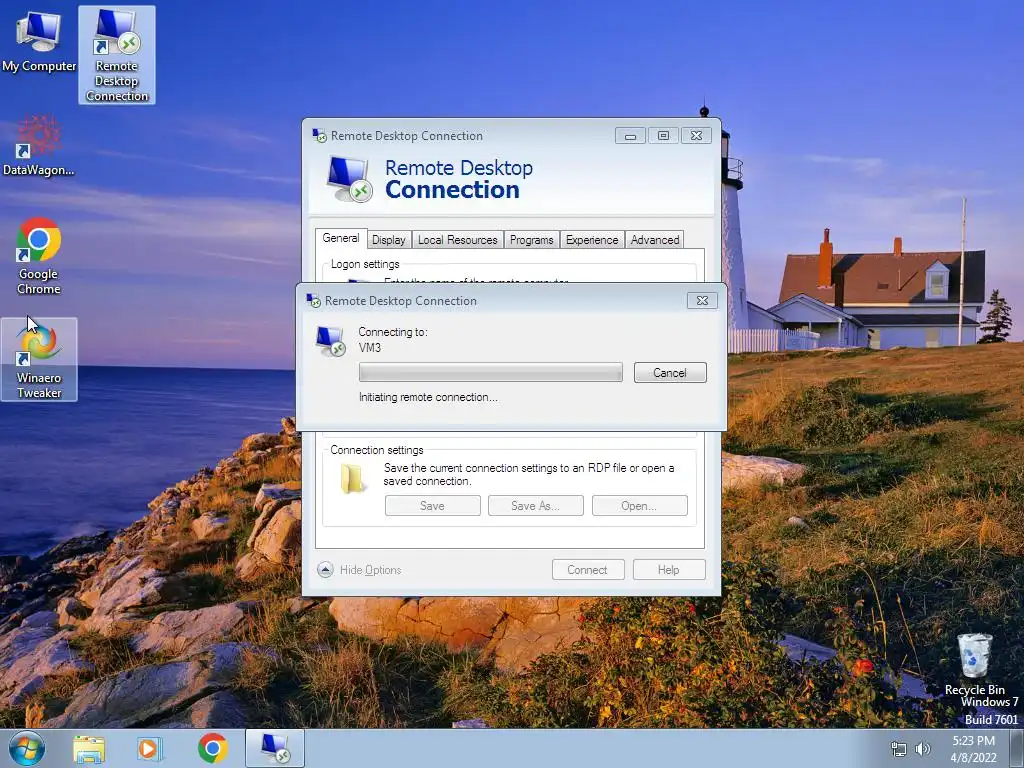Switch to the Display tab
Image resolution: width=1024 pixels, height=768 pixels.
(389, 240)
